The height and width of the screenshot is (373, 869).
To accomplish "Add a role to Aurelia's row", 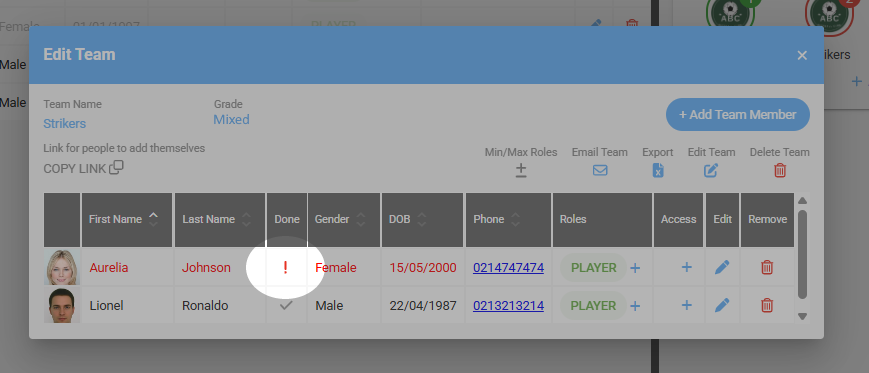I will [635, 268].
